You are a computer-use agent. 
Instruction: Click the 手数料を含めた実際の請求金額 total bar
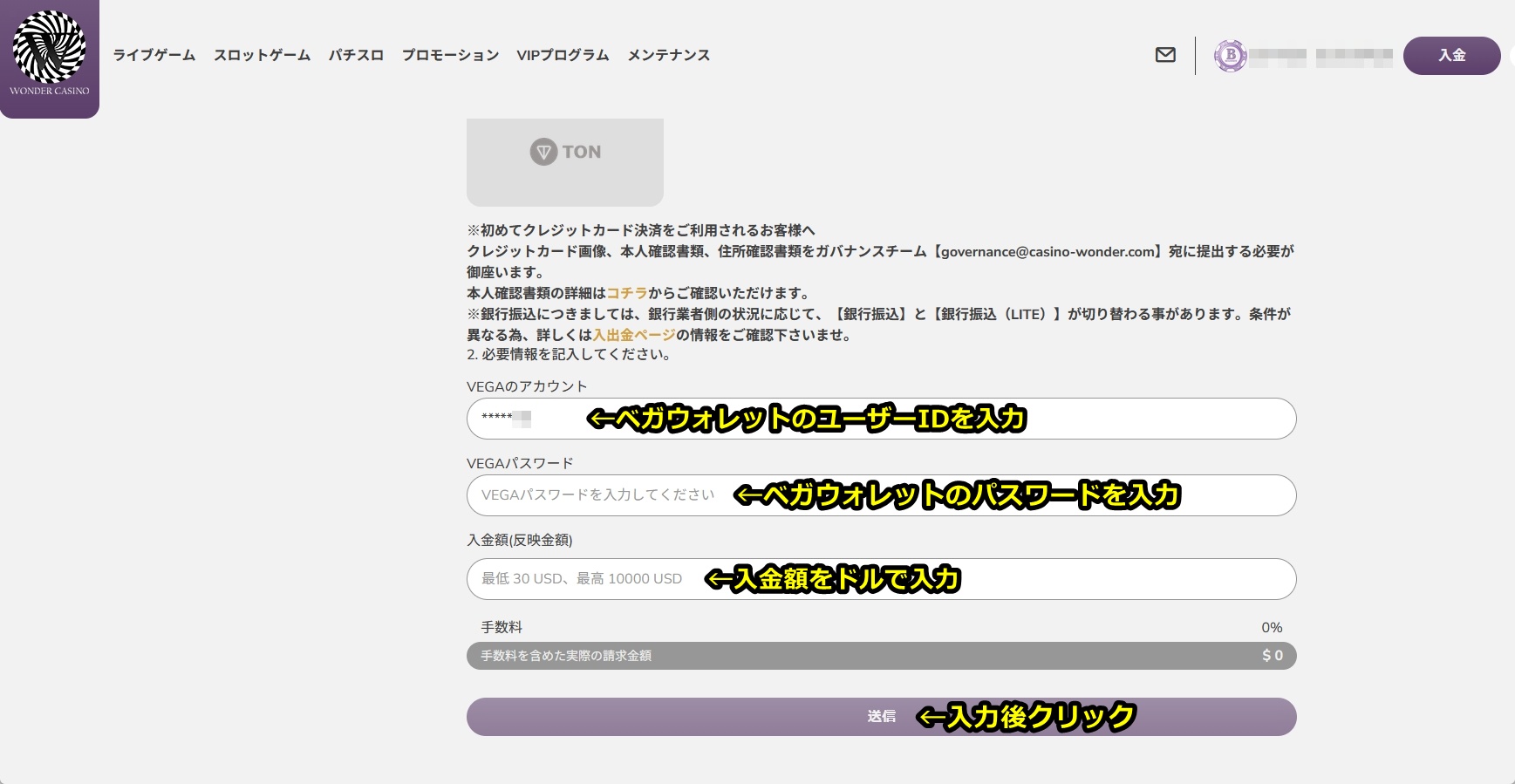[x=881, y=656]
